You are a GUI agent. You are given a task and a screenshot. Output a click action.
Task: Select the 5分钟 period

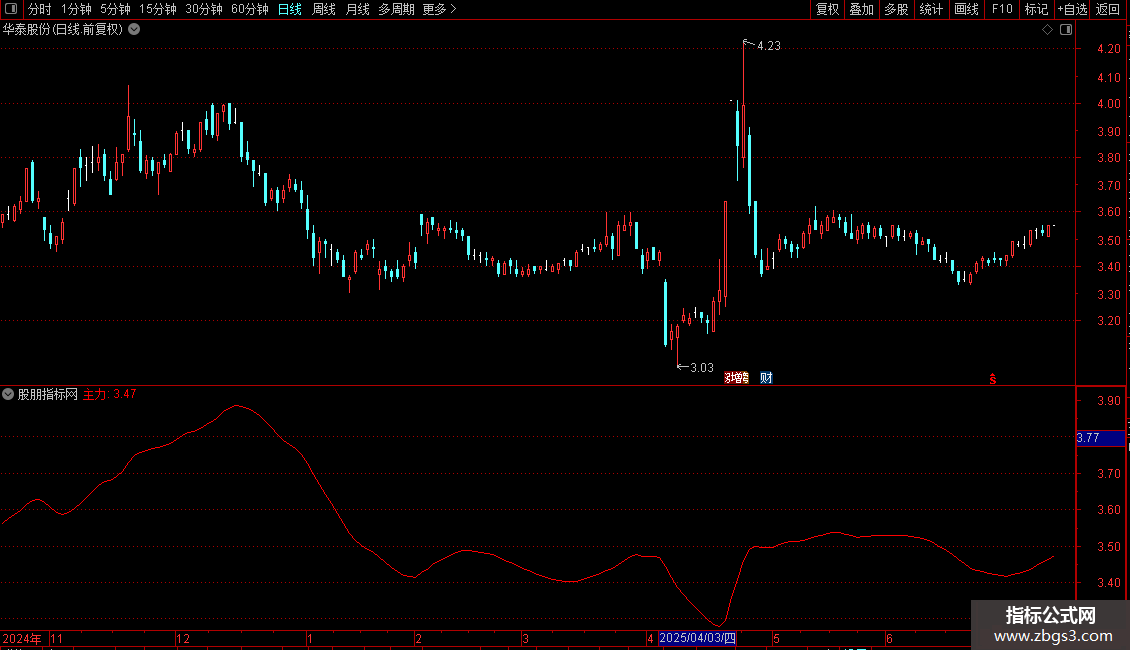pos(115,9)
